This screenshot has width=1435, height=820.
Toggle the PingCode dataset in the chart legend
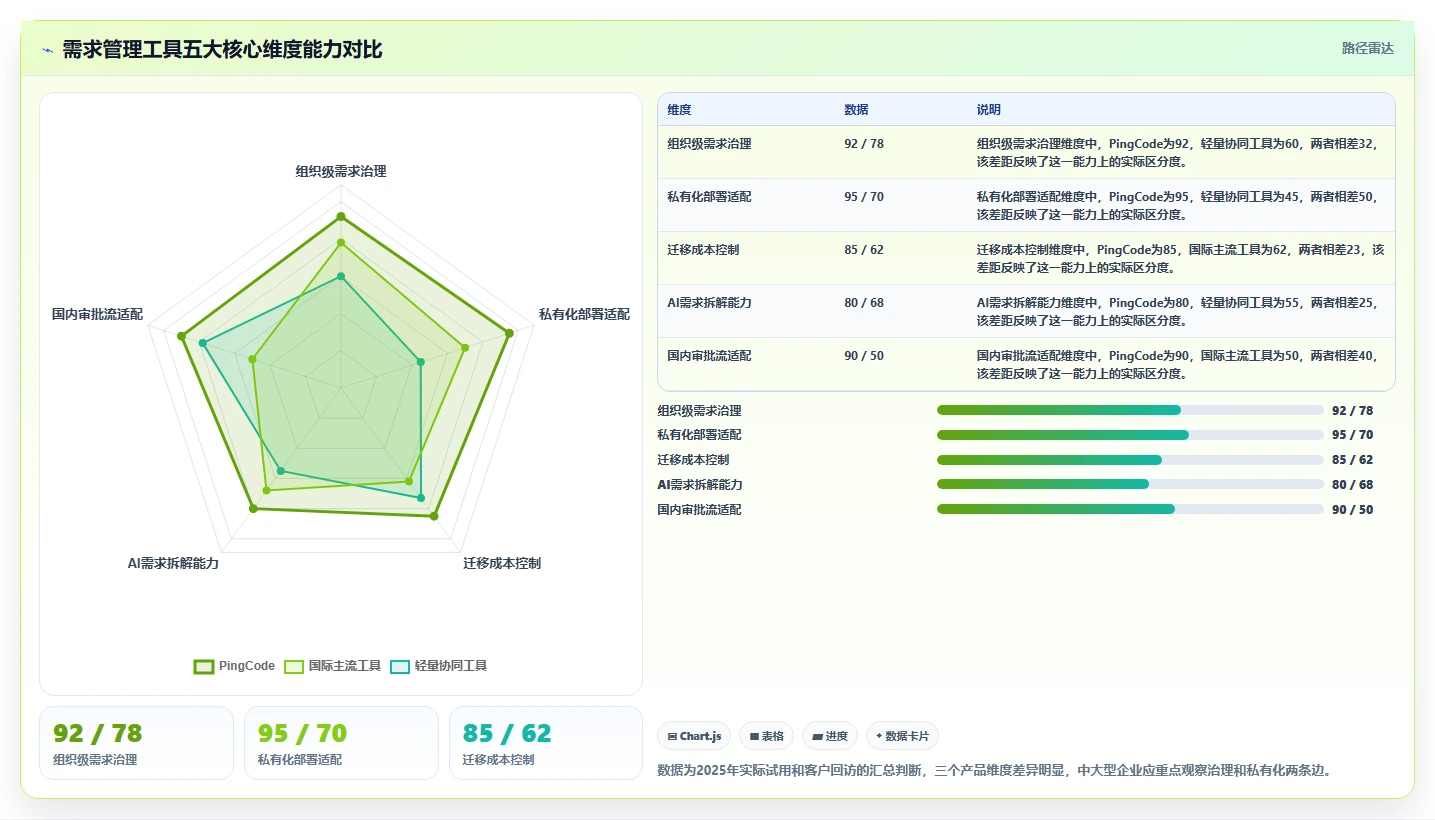[234, 666]
